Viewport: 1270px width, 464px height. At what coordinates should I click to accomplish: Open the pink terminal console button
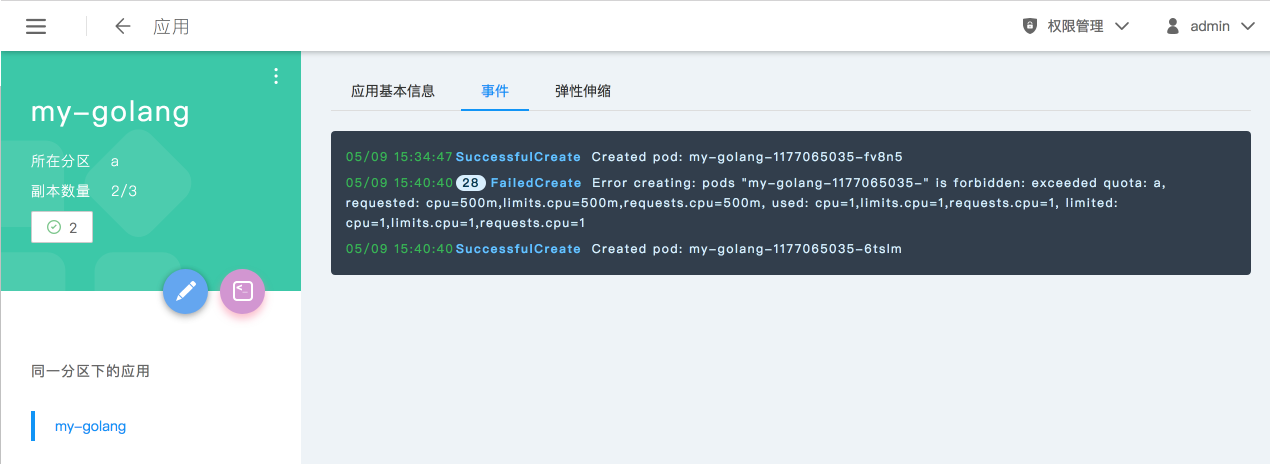[x=242, y=291]
